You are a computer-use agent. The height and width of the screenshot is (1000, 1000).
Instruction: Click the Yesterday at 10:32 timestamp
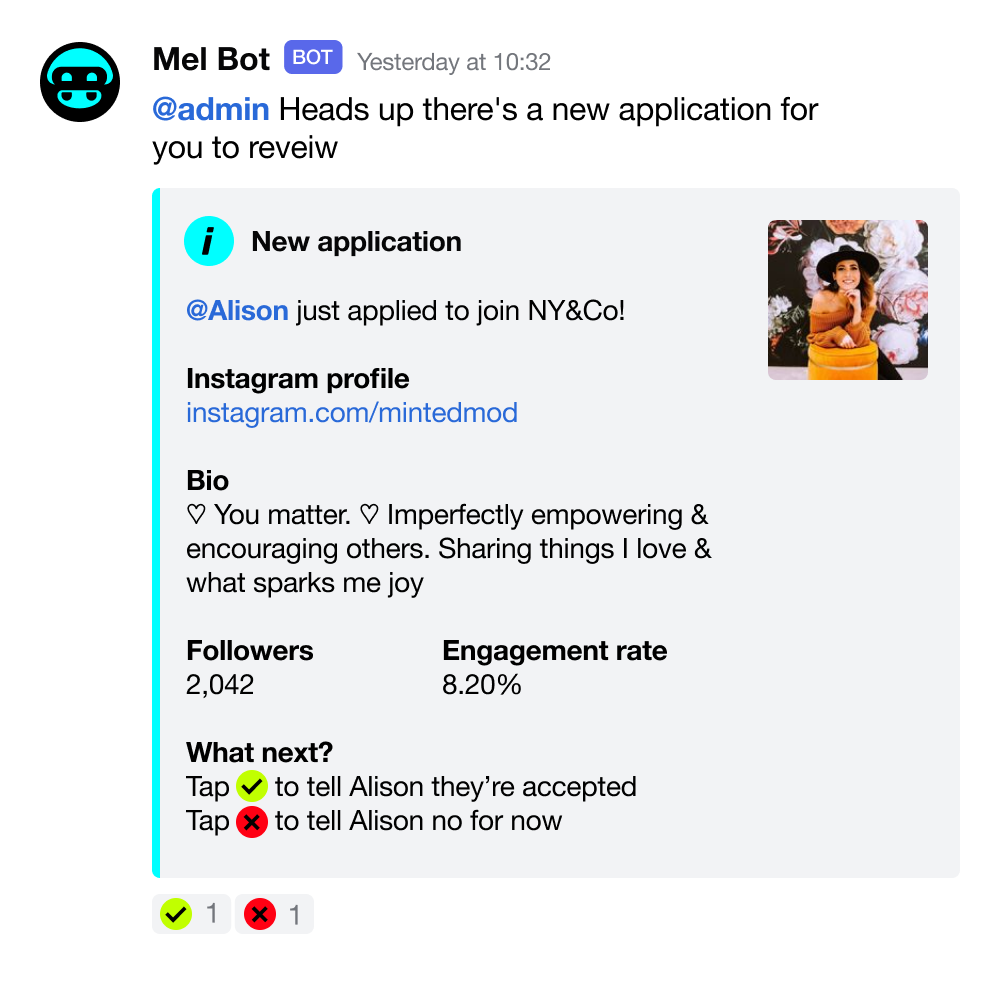pyautogui.click(x=453, y=62)
